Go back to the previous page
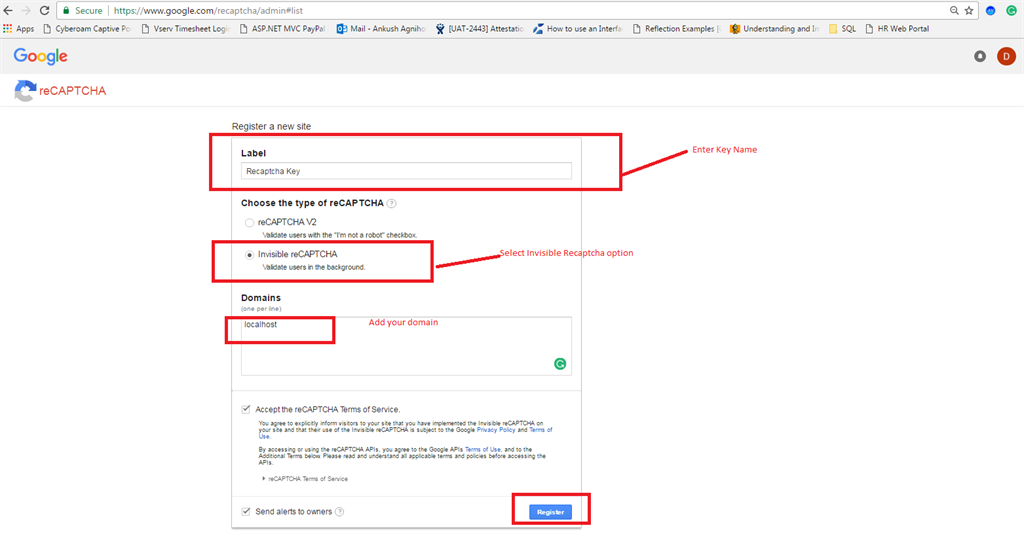The image size is (1024, 534). point(8,10)
